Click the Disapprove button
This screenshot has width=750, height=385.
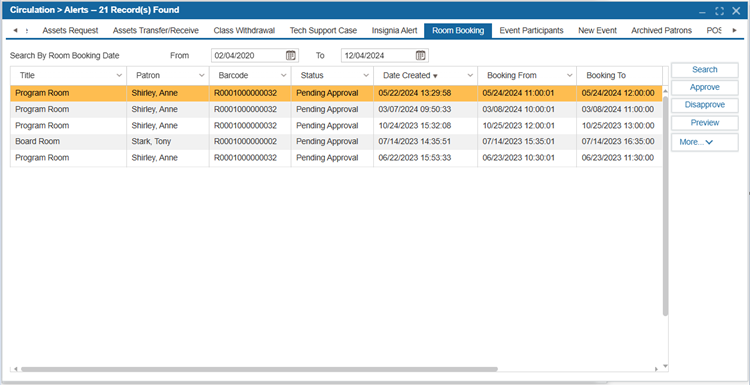(x=705, y=105)
